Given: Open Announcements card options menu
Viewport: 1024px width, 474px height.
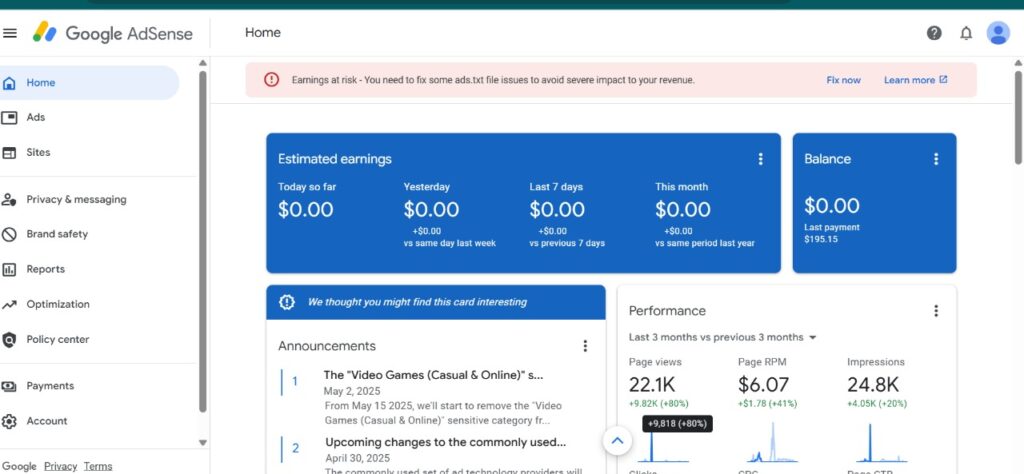Looking at the screenshot, I should (x=585, y=346).
